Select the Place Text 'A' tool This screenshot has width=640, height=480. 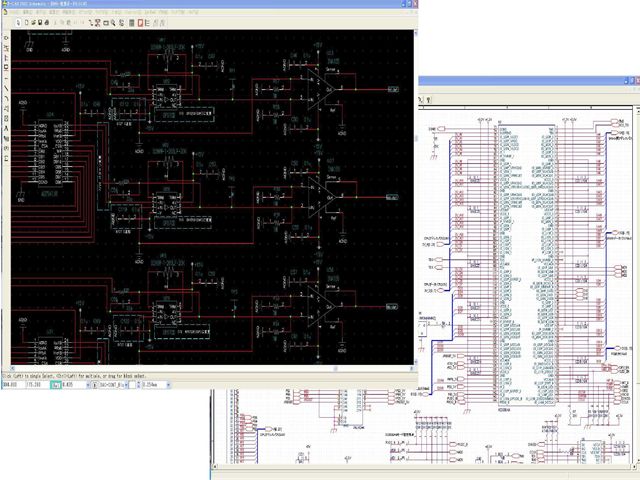point(6,128)
